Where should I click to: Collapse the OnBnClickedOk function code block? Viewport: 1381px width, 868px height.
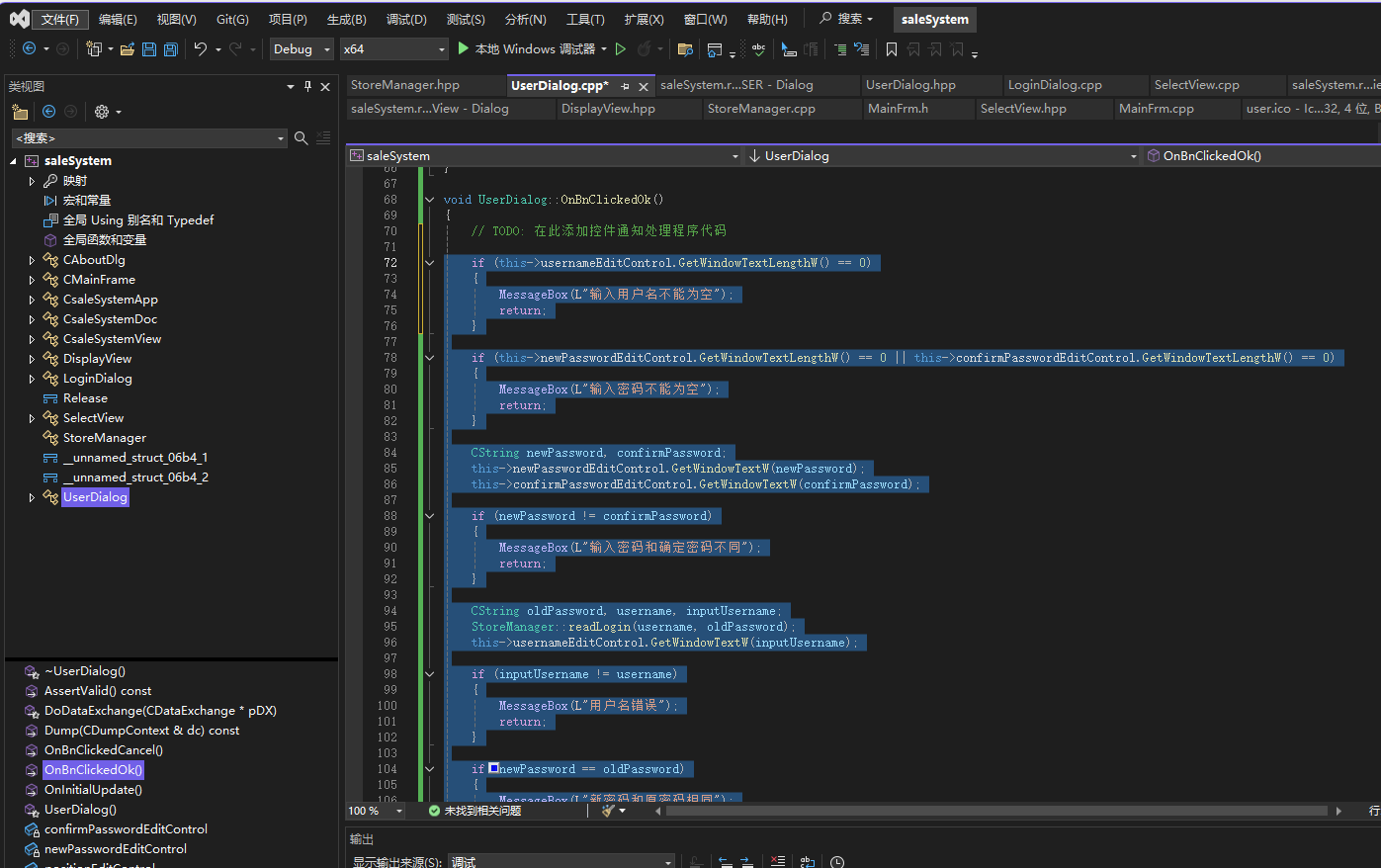pyautogui.click(x=429, y=200)
